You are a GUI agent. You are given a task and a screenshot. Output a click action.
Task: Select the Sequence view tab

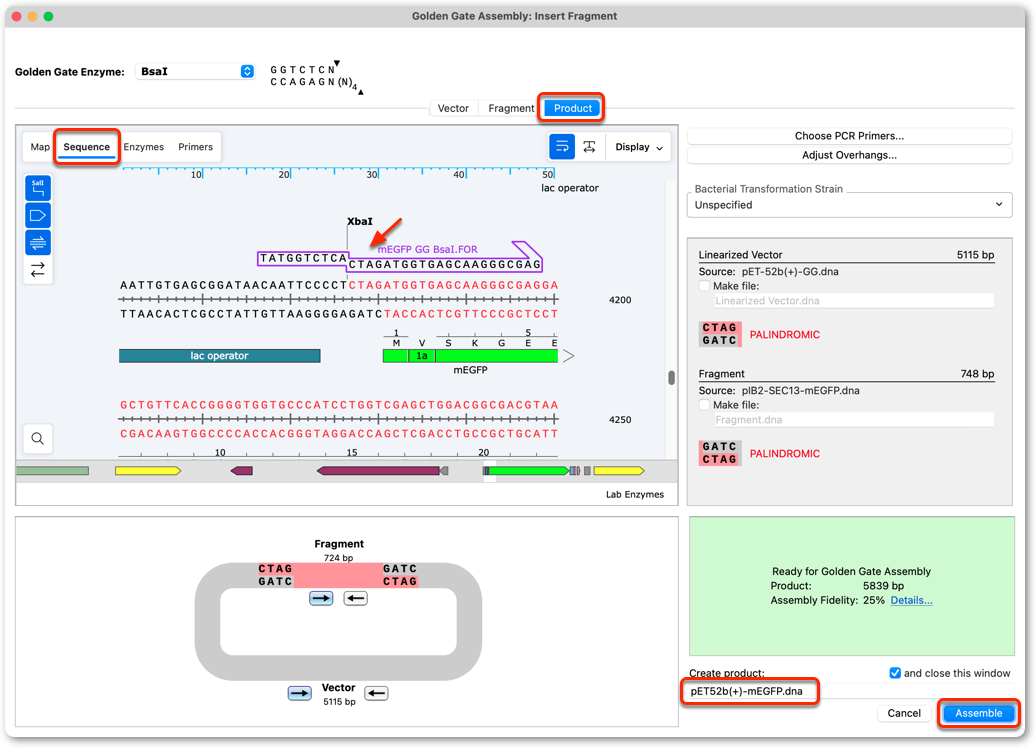87,147
